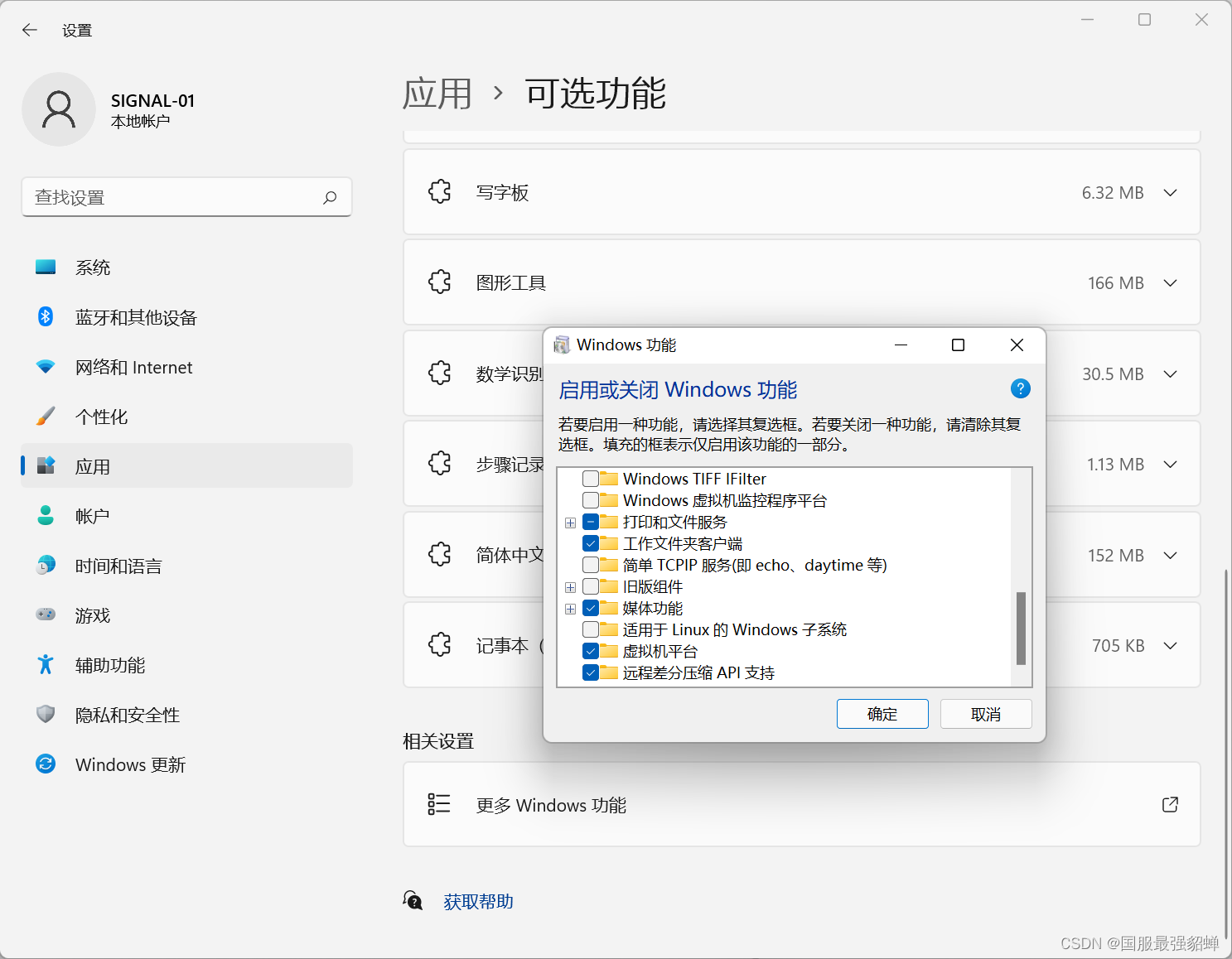
Task: Click the shield icon for 隐私和安全性
Action: coord(46,715)
